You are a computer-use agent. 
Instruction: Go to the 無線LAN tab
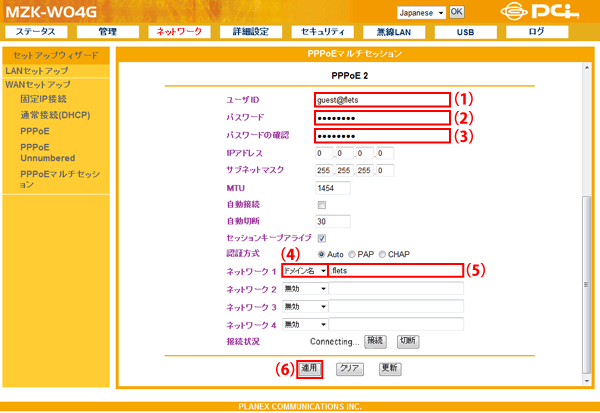pyautogui.click(x=393, y=32)
